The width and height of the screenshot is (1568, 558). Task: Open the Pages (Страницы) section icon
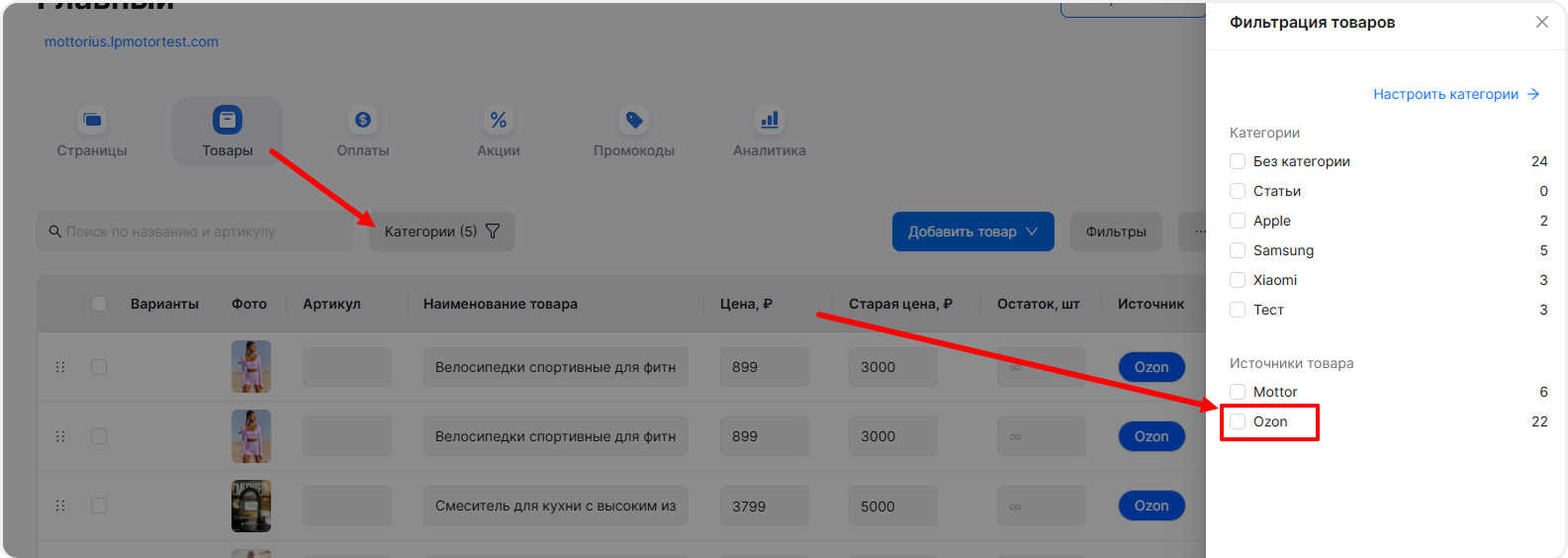click(92, 121)
